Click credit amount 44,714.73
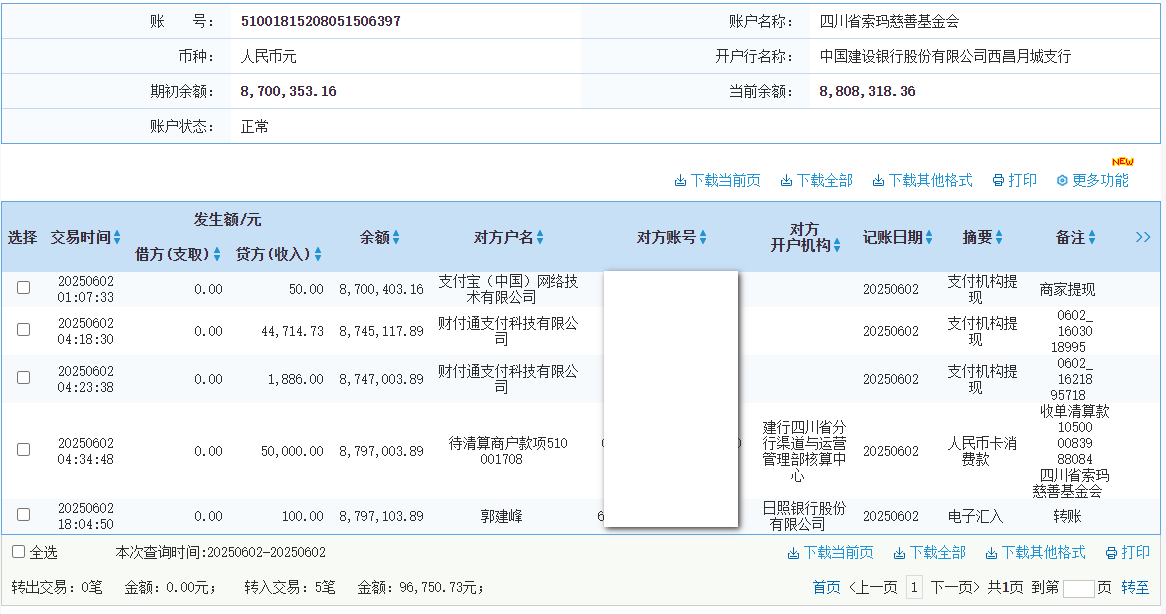The height and width of the screenshot is (614, 1166). pos(292,332)
